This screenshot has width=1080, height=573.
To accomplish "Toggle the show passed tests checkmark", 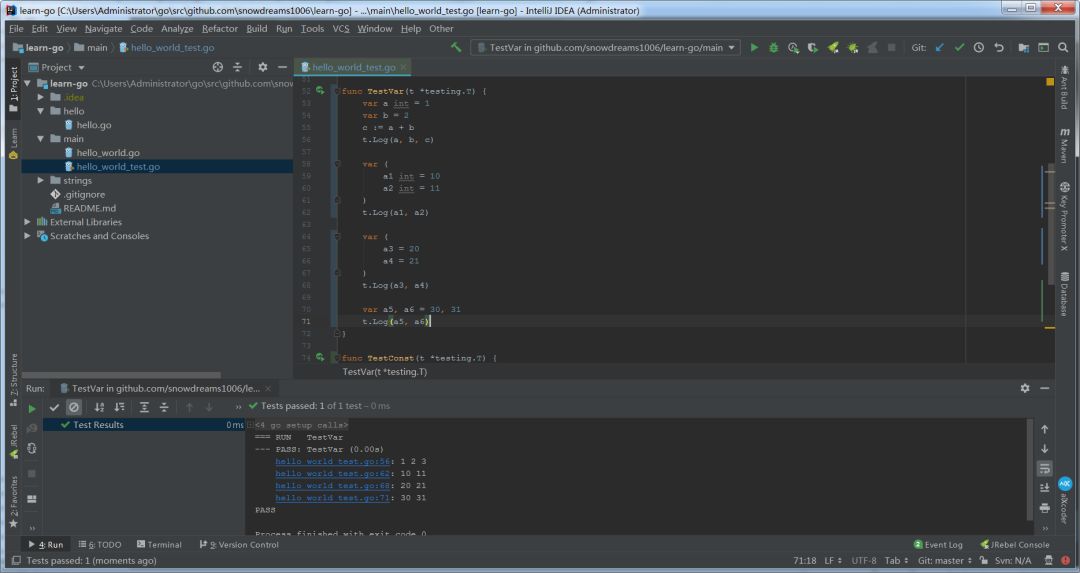I will pyautogui.click(x=55, y=407).
